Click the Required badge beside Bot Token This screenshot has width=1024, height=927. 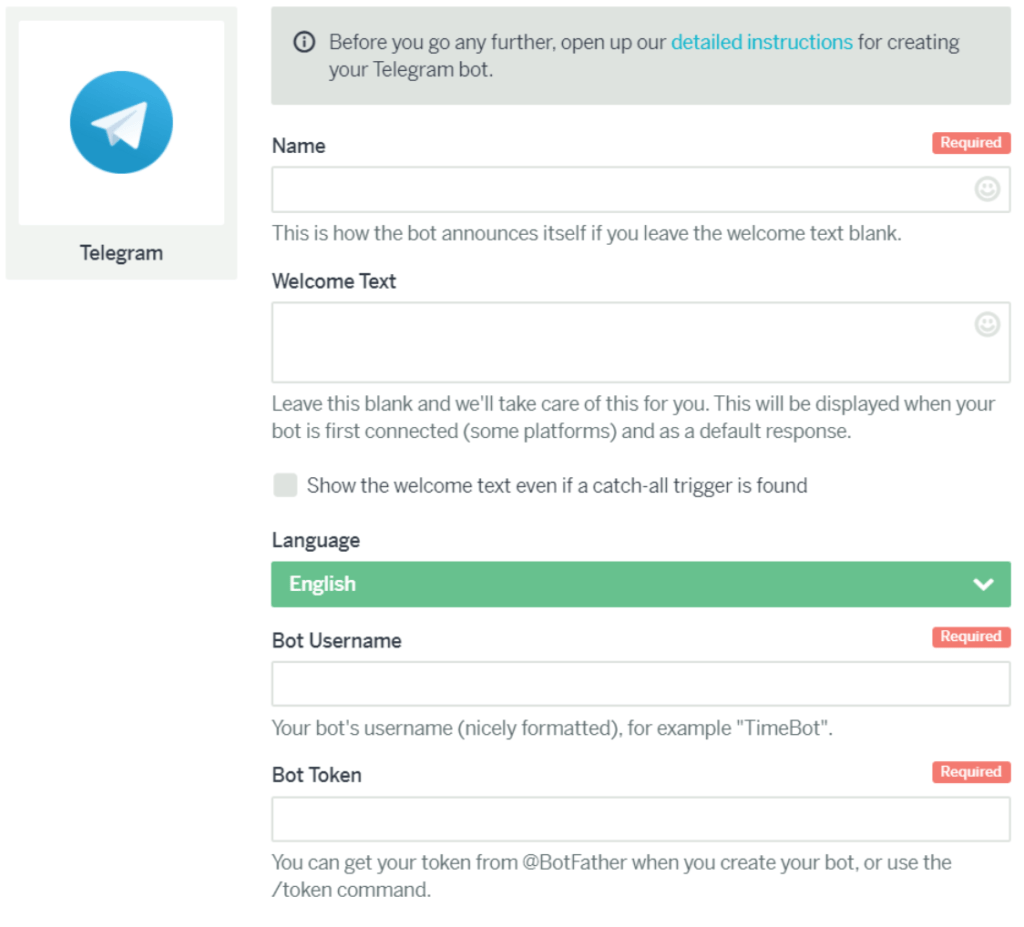point(970,771)
